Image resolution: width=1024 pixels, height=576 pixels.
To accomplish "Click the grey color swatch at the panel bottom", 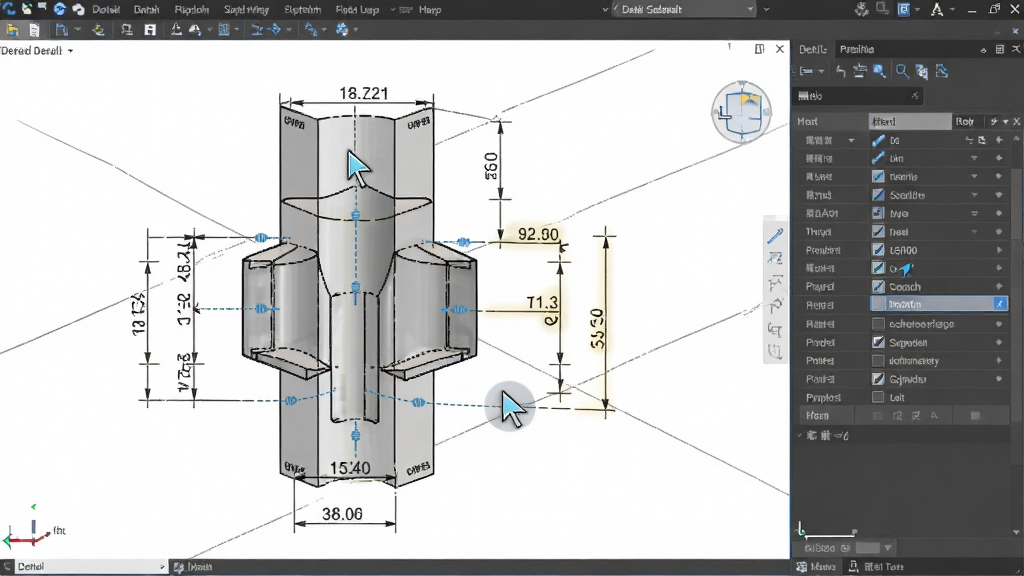I will (x=867, y=548).
